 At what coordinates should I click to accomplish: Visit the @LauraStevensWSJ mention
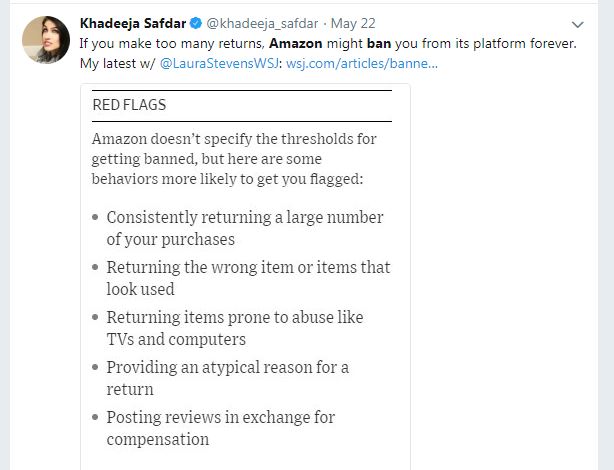(x=220, y=63)
